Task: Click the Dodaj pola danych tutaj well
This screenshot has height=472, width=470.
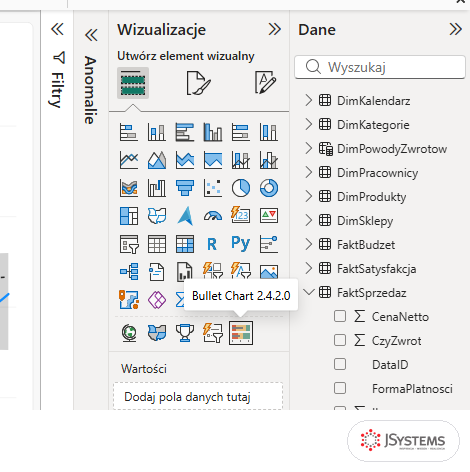Action: tap(198, 396)
